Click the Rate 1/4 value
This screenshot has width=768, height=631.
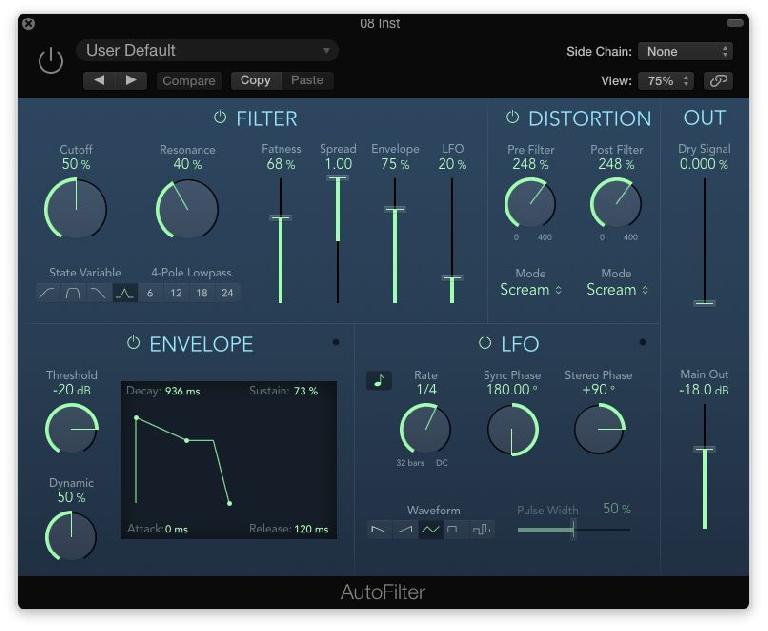[426, 390]
